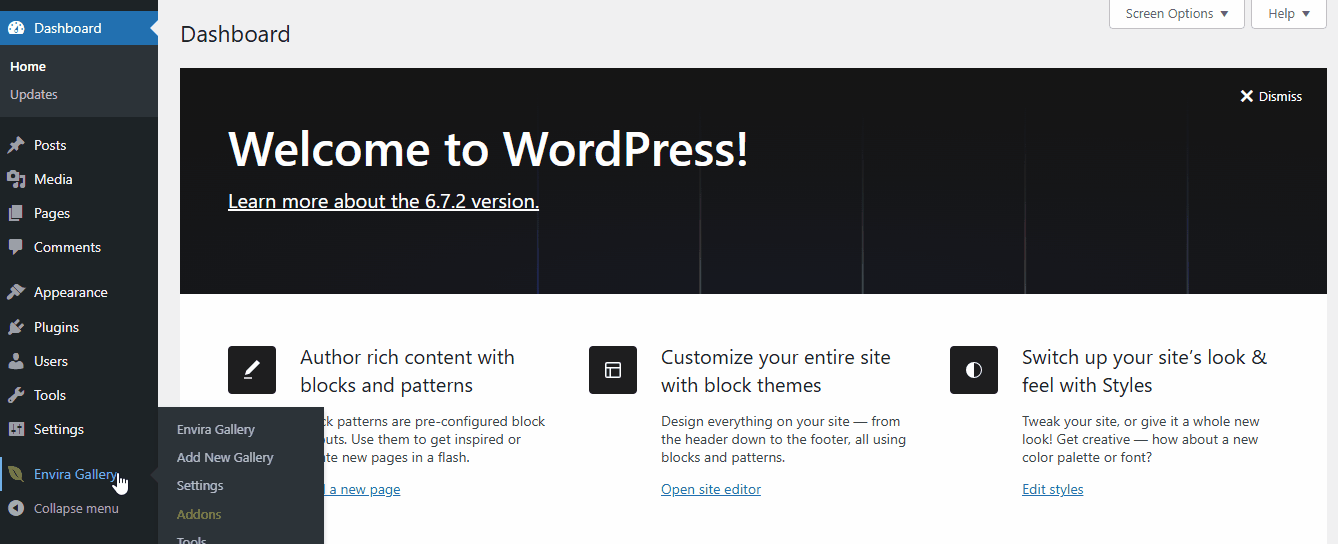Click the Posts pushpin icon
This screenshot has height=544, width=1338.
tap(16, 145)
